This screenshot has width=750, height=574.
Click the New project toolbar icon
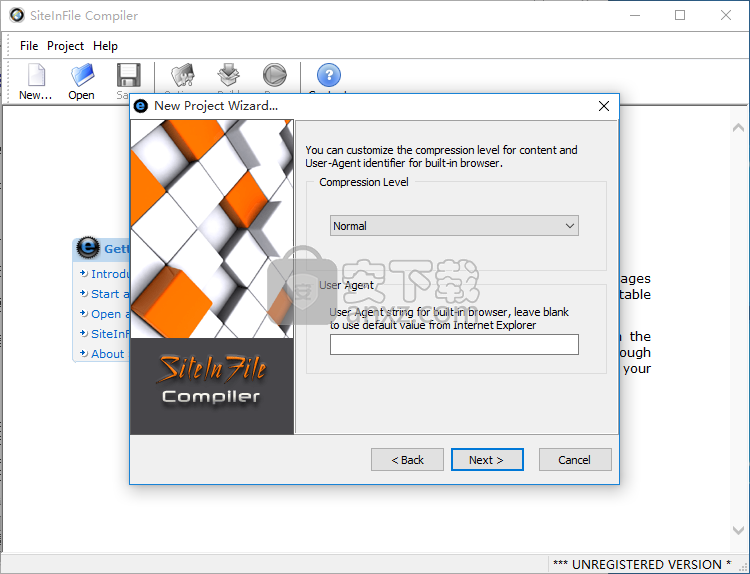click(36, 76)
